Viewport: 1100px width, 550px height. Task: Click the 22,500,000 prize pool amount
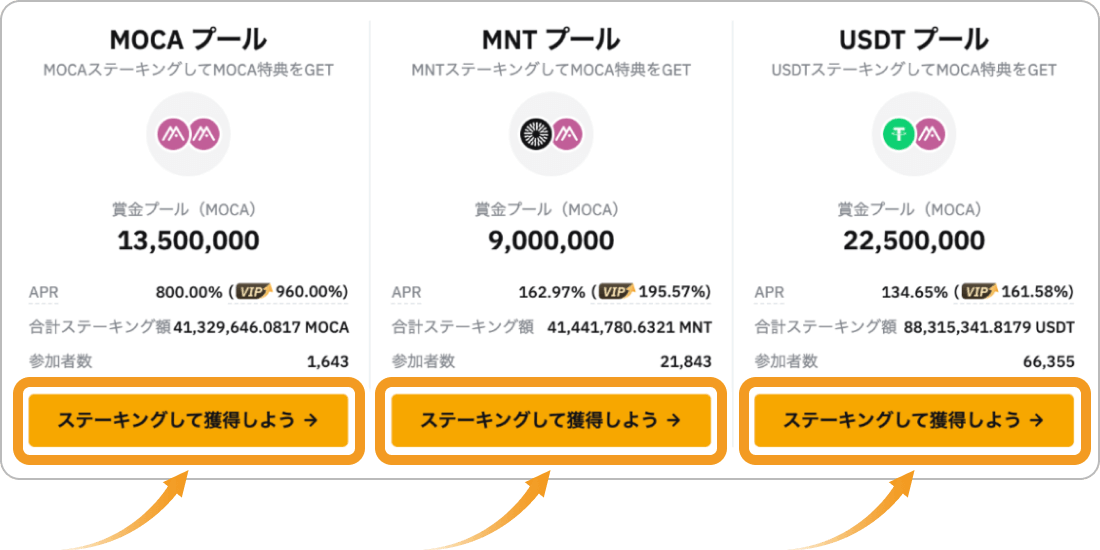pyautogui.click(x=913, y=241)
